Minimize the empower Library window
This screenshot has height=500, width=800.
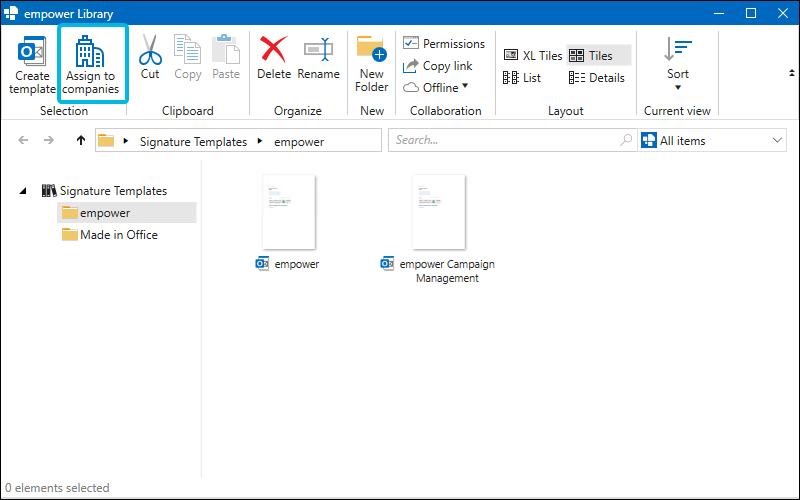pyautogui.click(x=719, y=13)
